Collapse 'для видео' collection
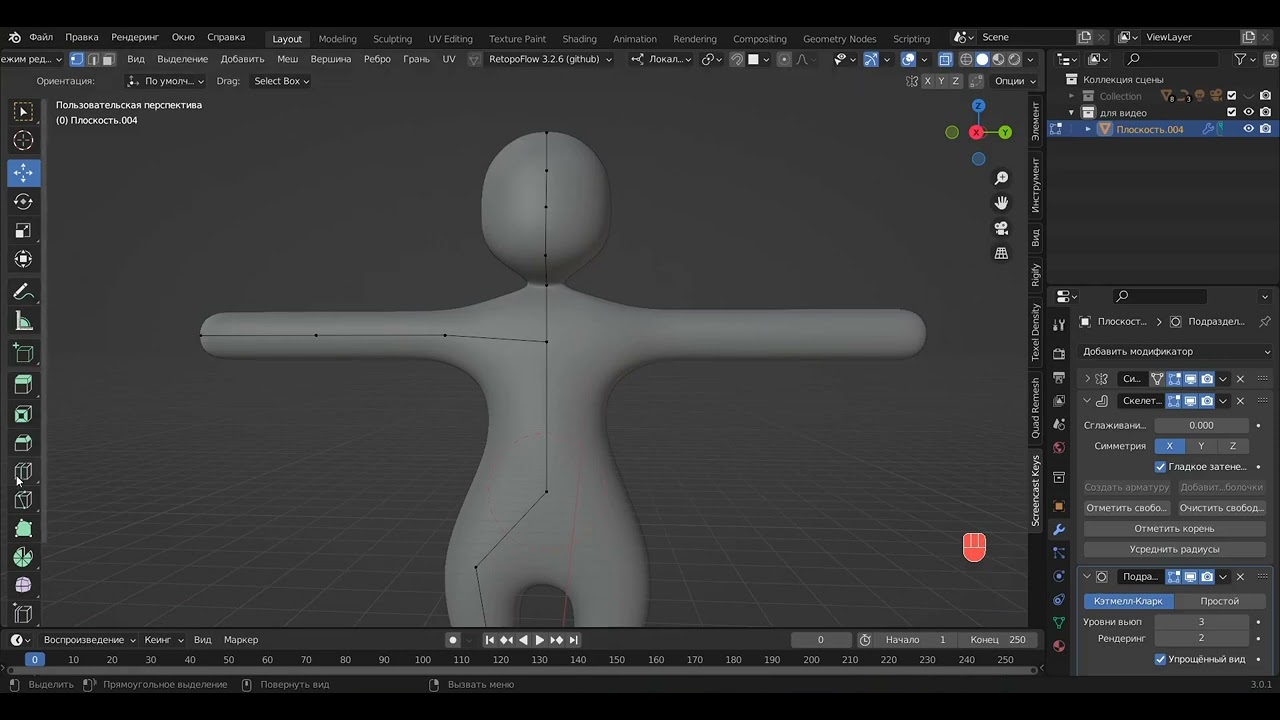 (1071, 113)
